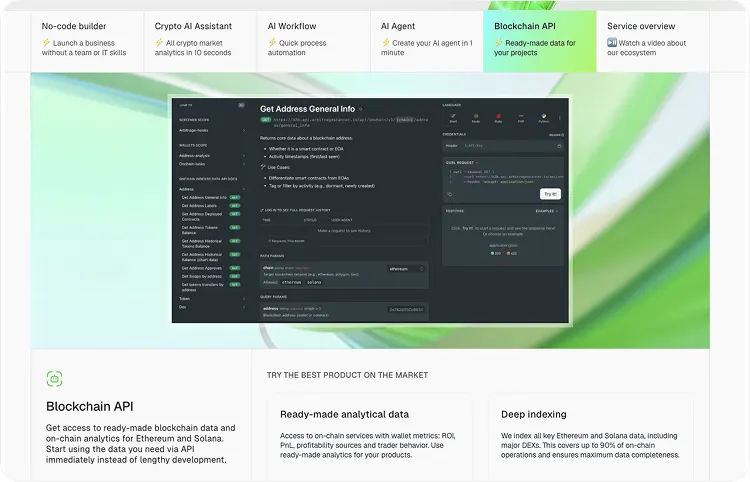Viewport: 750px width, 482px height.
Task: Open Get Address Deployed Contracts endpoint
Action: pos(202,217)
